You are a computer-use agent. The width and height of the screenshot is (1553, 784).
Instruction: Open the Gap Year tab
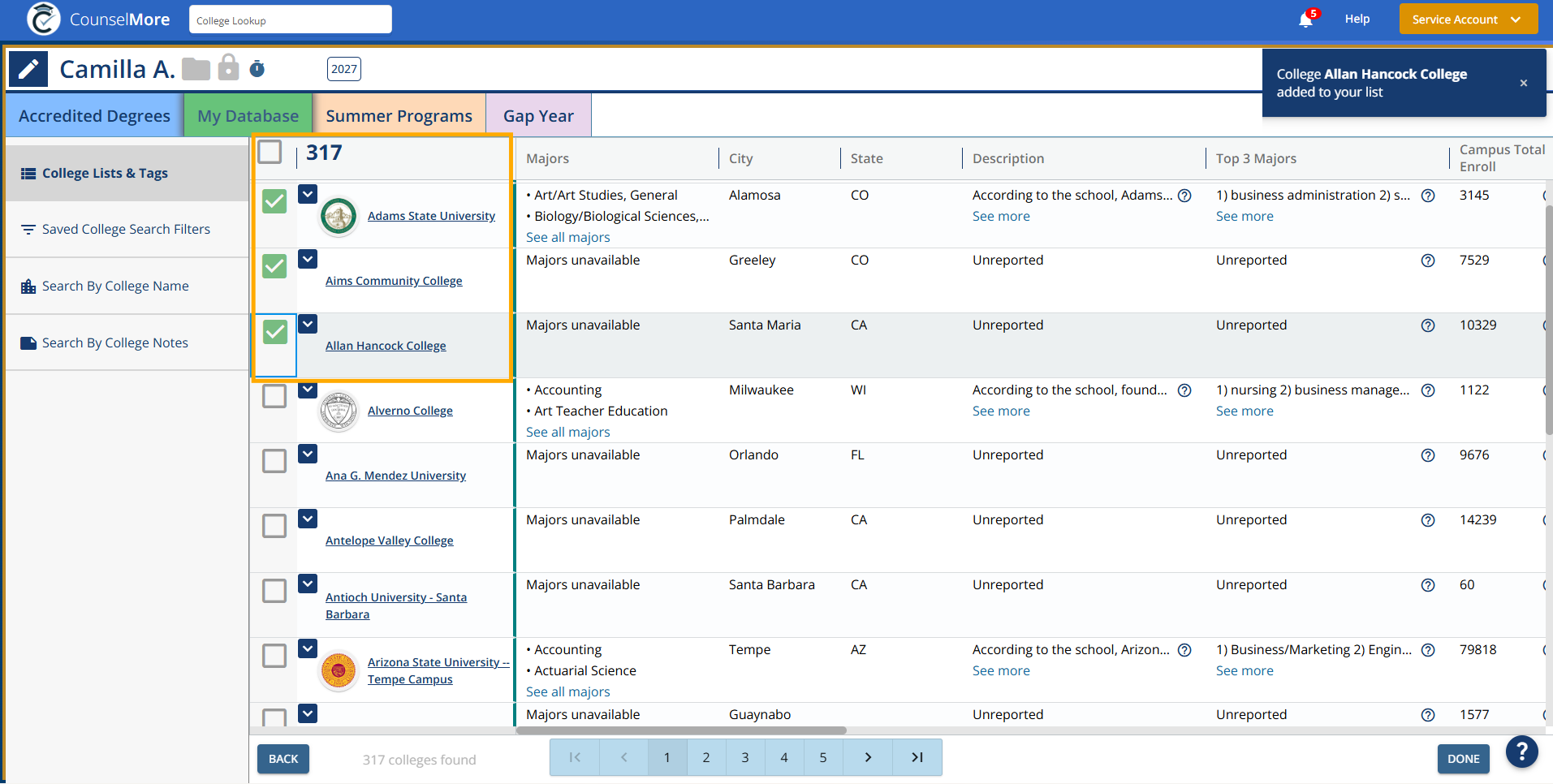pyautogui.click(x=538, y=115)
